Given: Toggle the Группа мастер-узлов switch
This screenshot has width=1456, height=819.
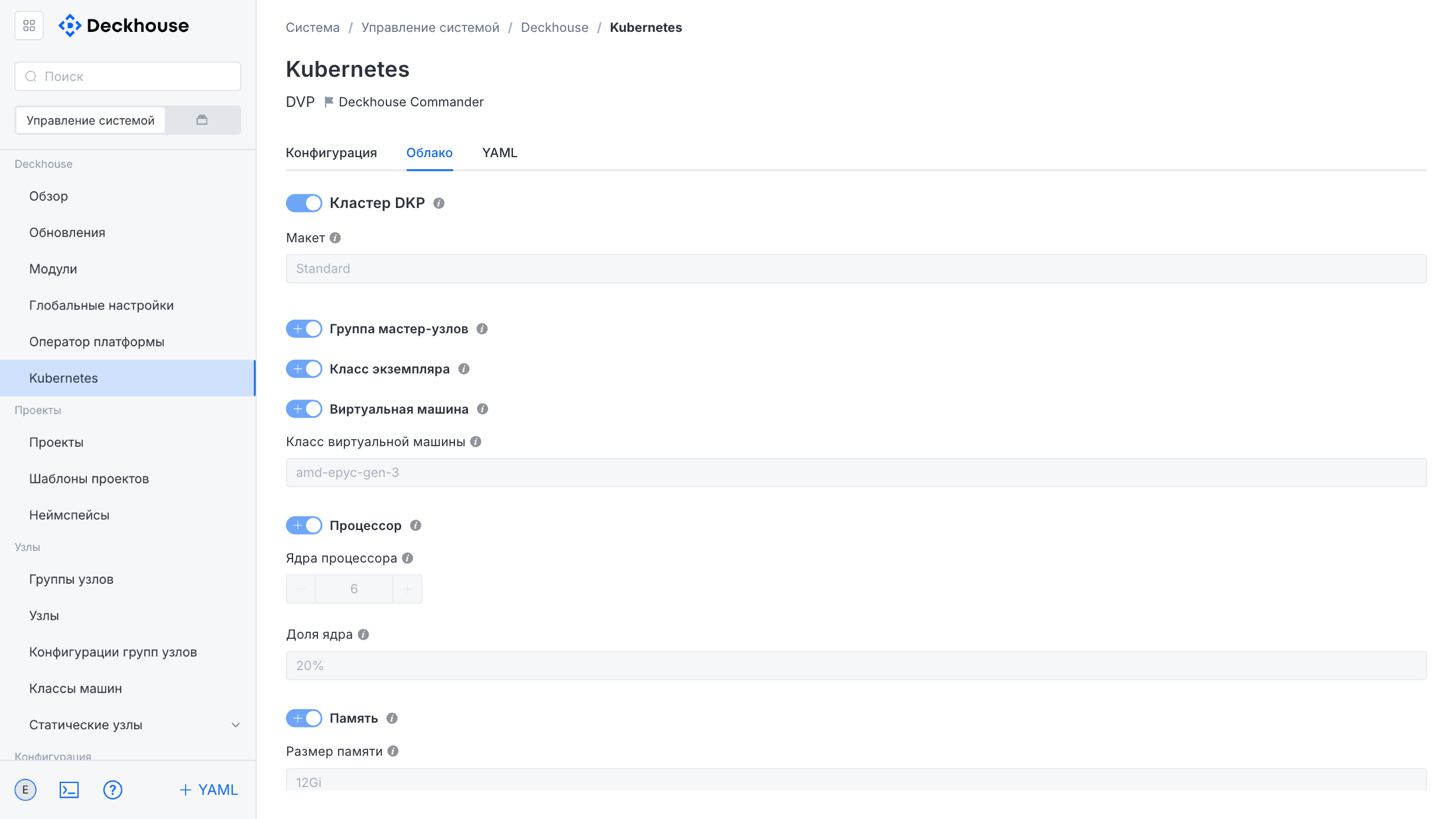Looking at the screenshot, I should (304, 329).
